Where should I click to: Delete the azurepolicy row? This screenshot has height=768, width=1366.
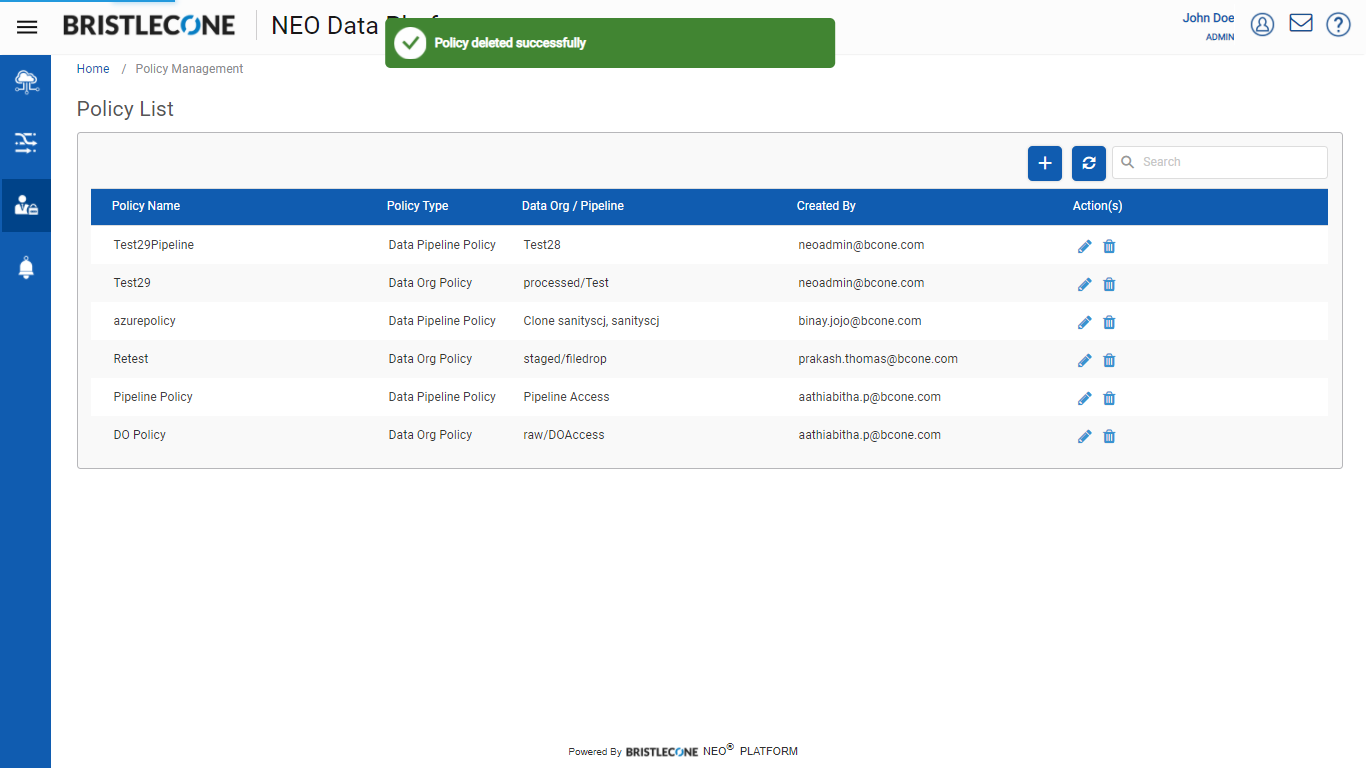click(x=1109, y=322)
